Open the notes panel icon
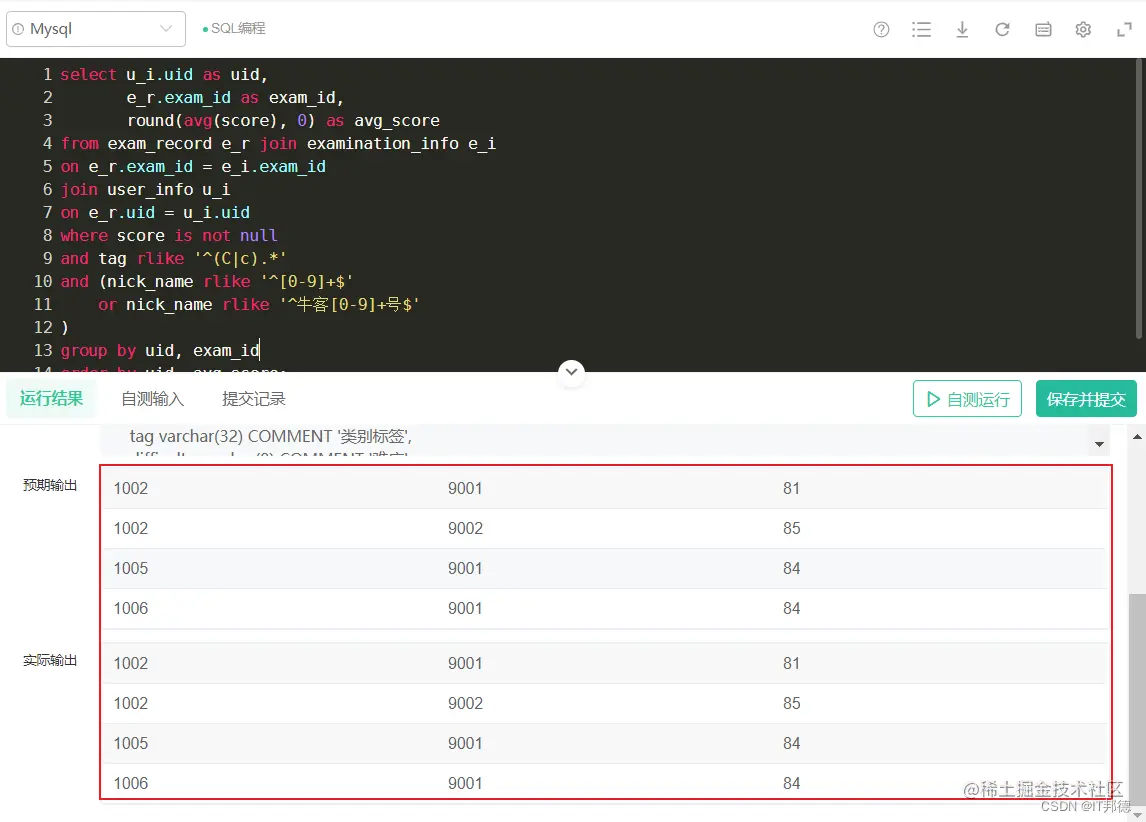Screen dimensions: 1146x822 click(x=1043, y=29)
